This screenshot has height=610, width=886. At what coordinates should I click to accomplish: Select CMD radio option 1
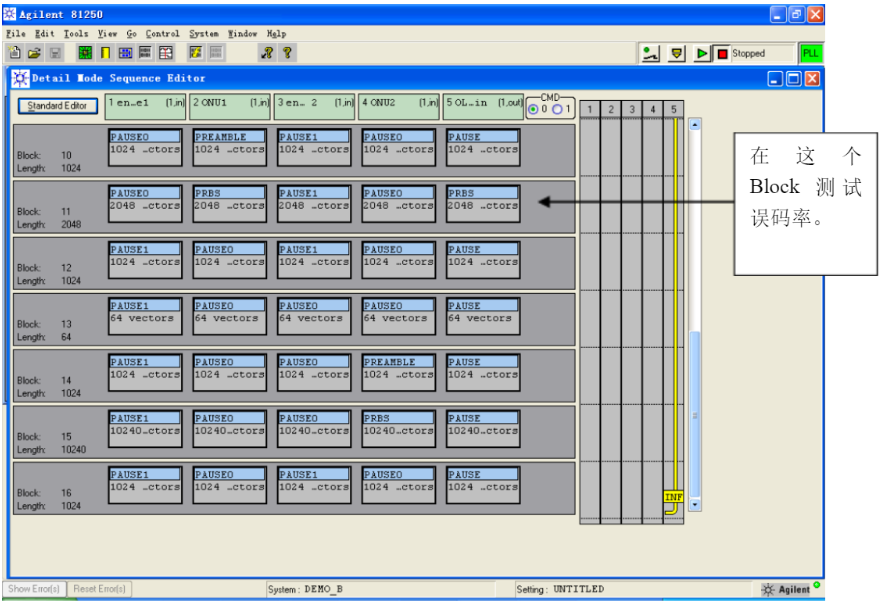pos(559,108)
